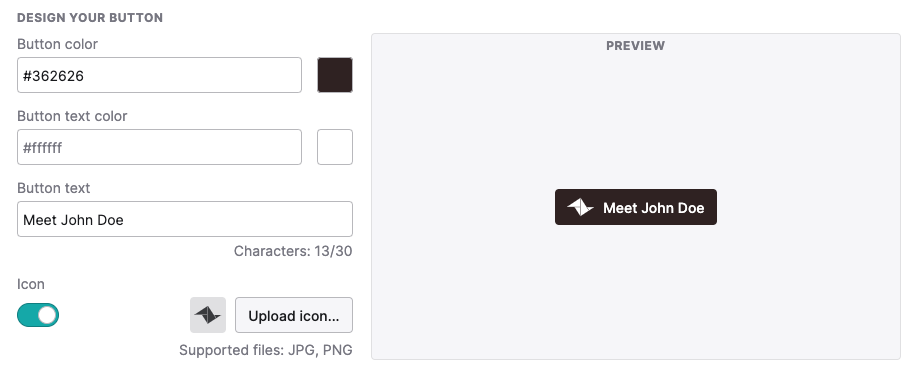Focus the #ffffff button text color field
Image resolution: width=913 pixels, height=370 pixels.
coord(160,147)
